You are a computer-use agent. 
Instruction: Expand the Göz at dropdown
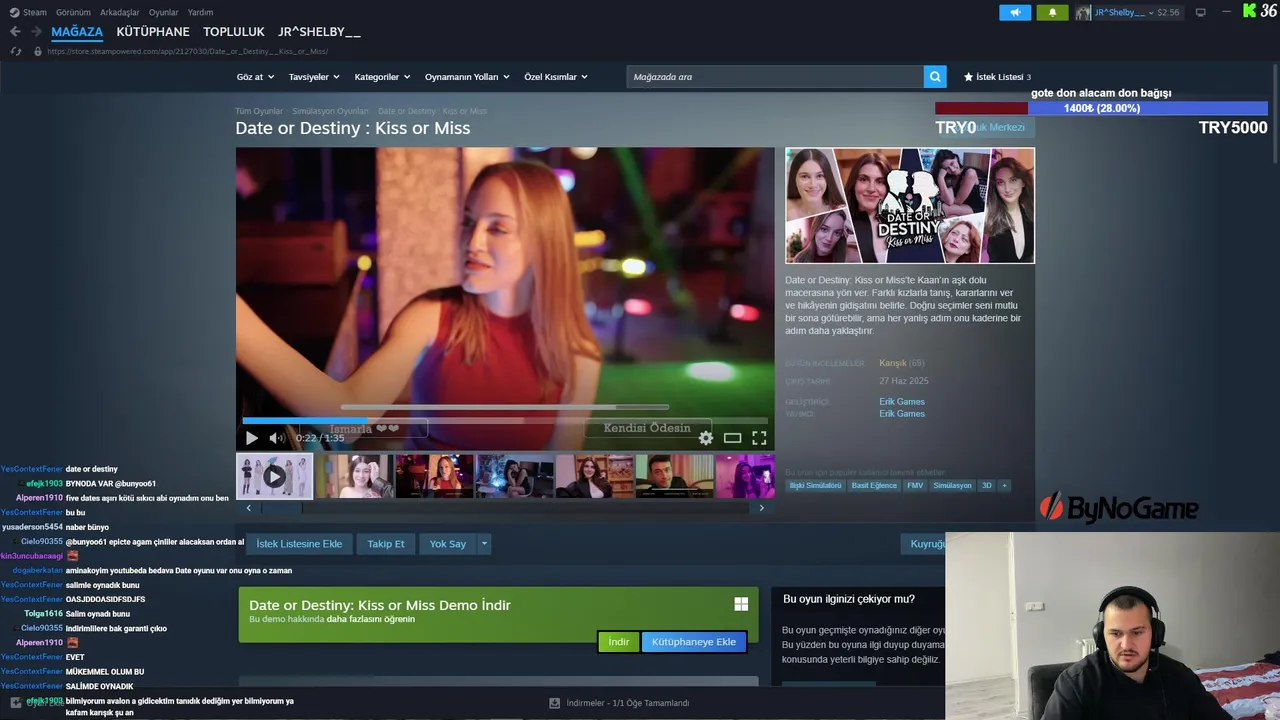coord(255,77)
